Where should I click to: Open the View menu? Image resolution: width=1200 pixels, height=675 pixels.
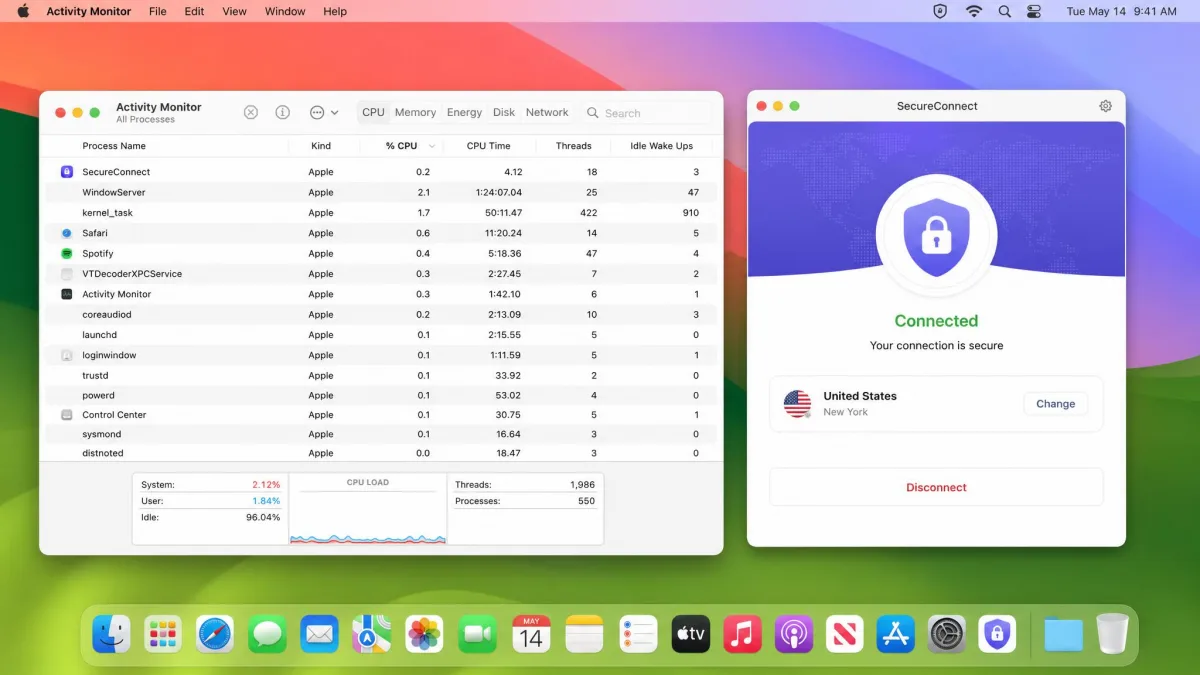click(x=234, y=11)
